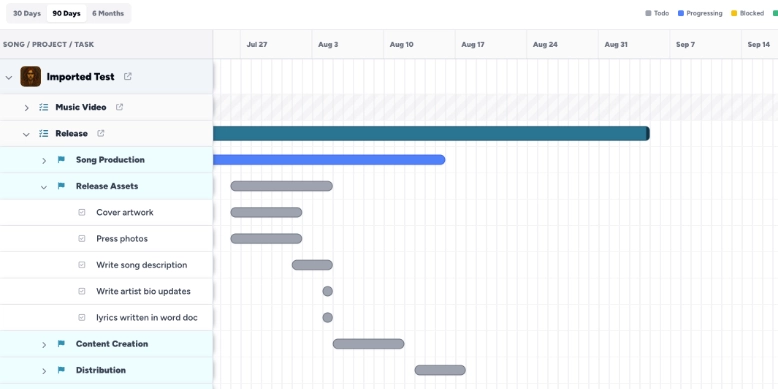Click the Aug 10 date header
This screenshot has width=778, height=389.
click(x=401, y=45)
